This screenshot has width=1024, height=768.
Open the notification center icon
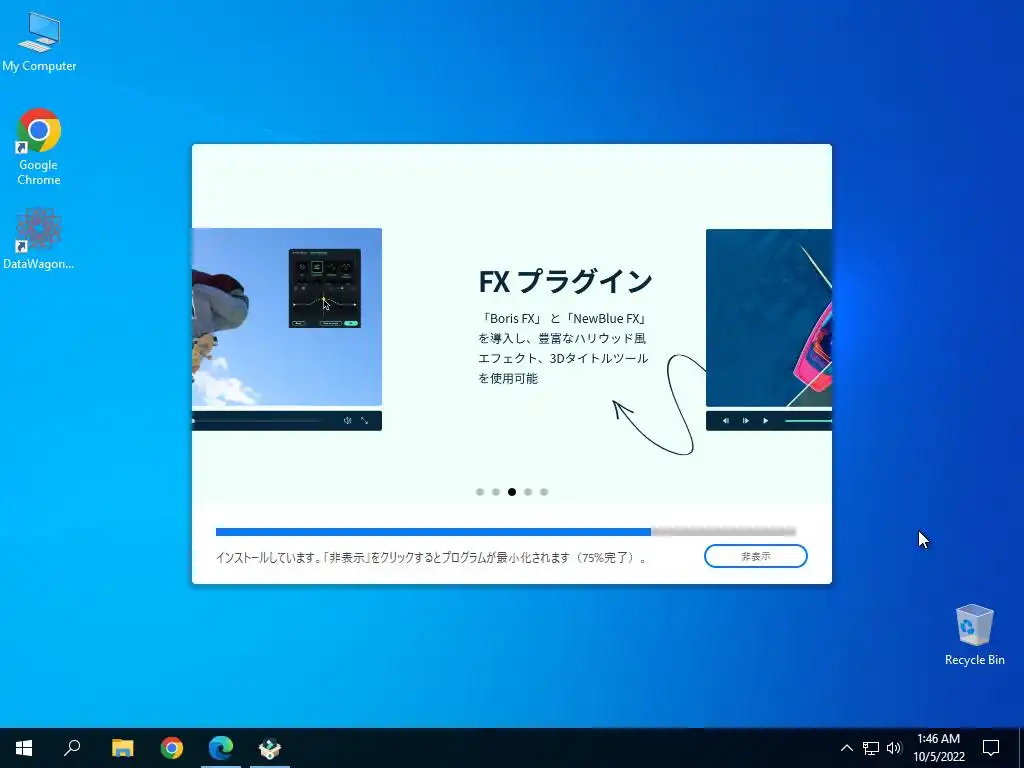coord(991,748)
